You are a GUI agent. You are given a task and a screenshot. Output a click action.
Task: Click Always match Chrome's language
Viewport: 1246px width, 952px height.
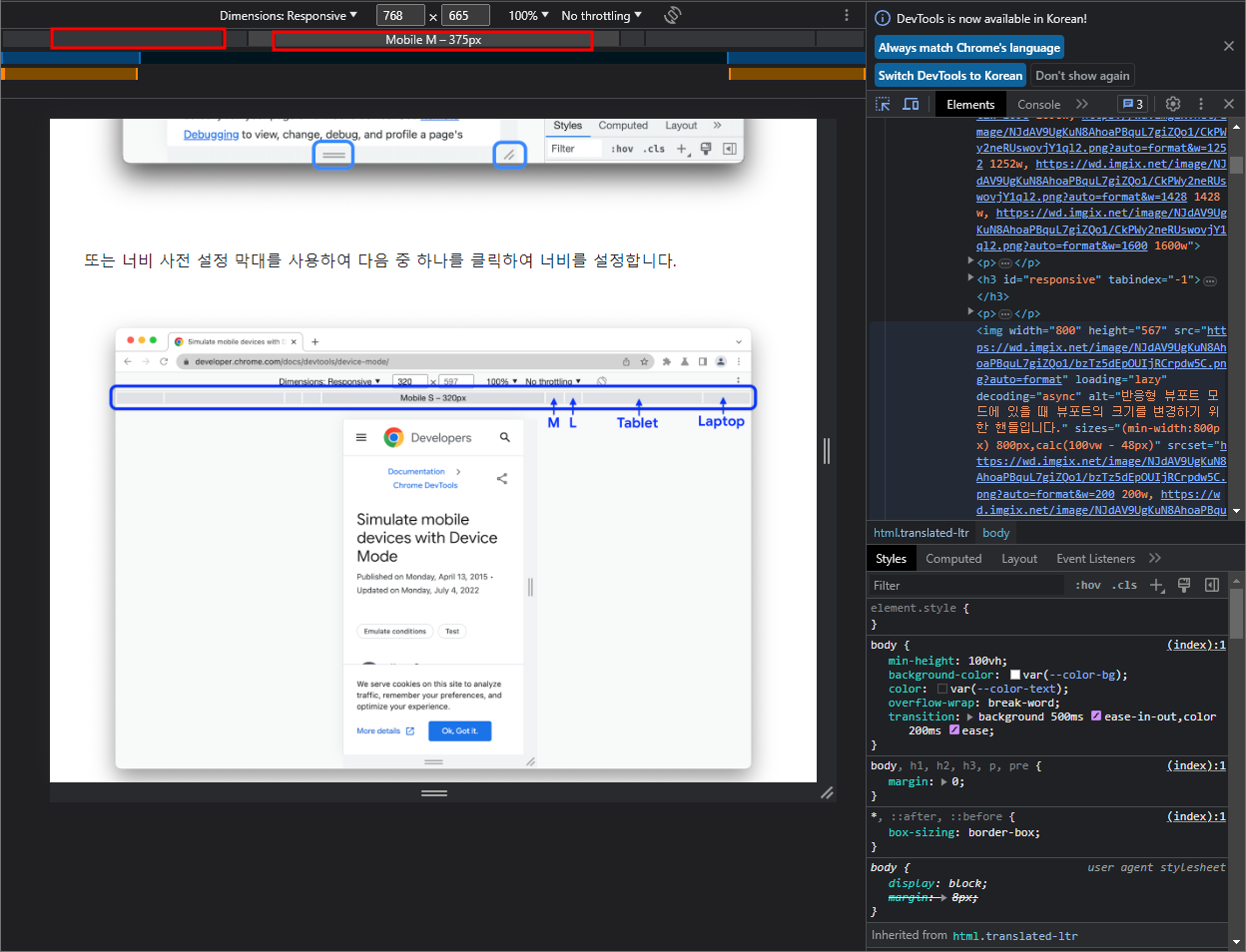969,48
